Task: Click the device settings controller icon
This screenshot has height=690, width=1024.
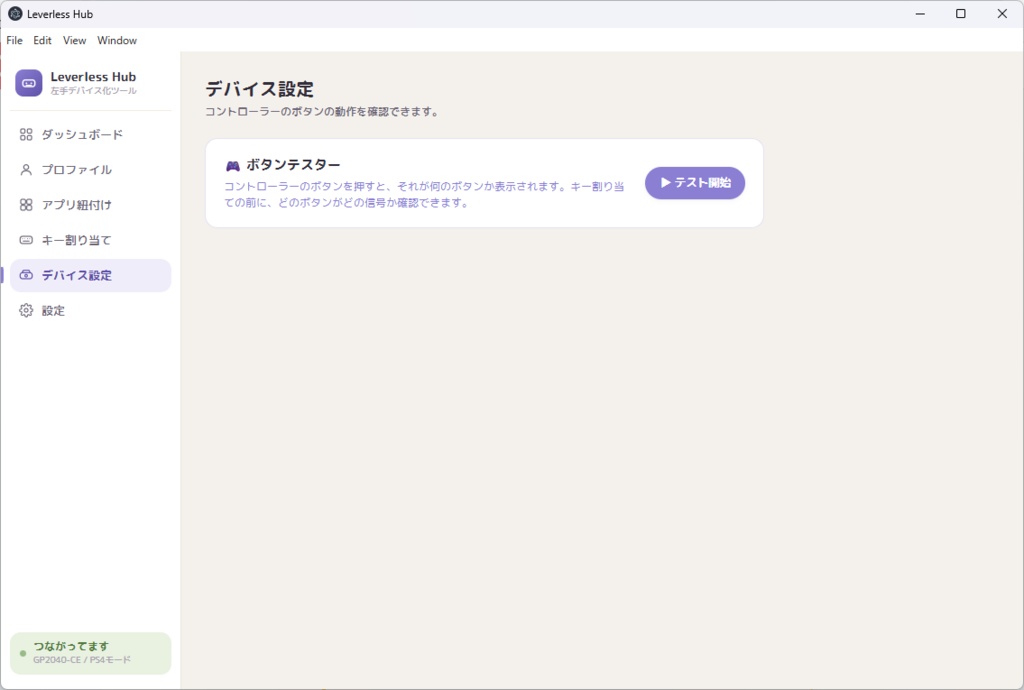Action: click(x=26, y=275)
